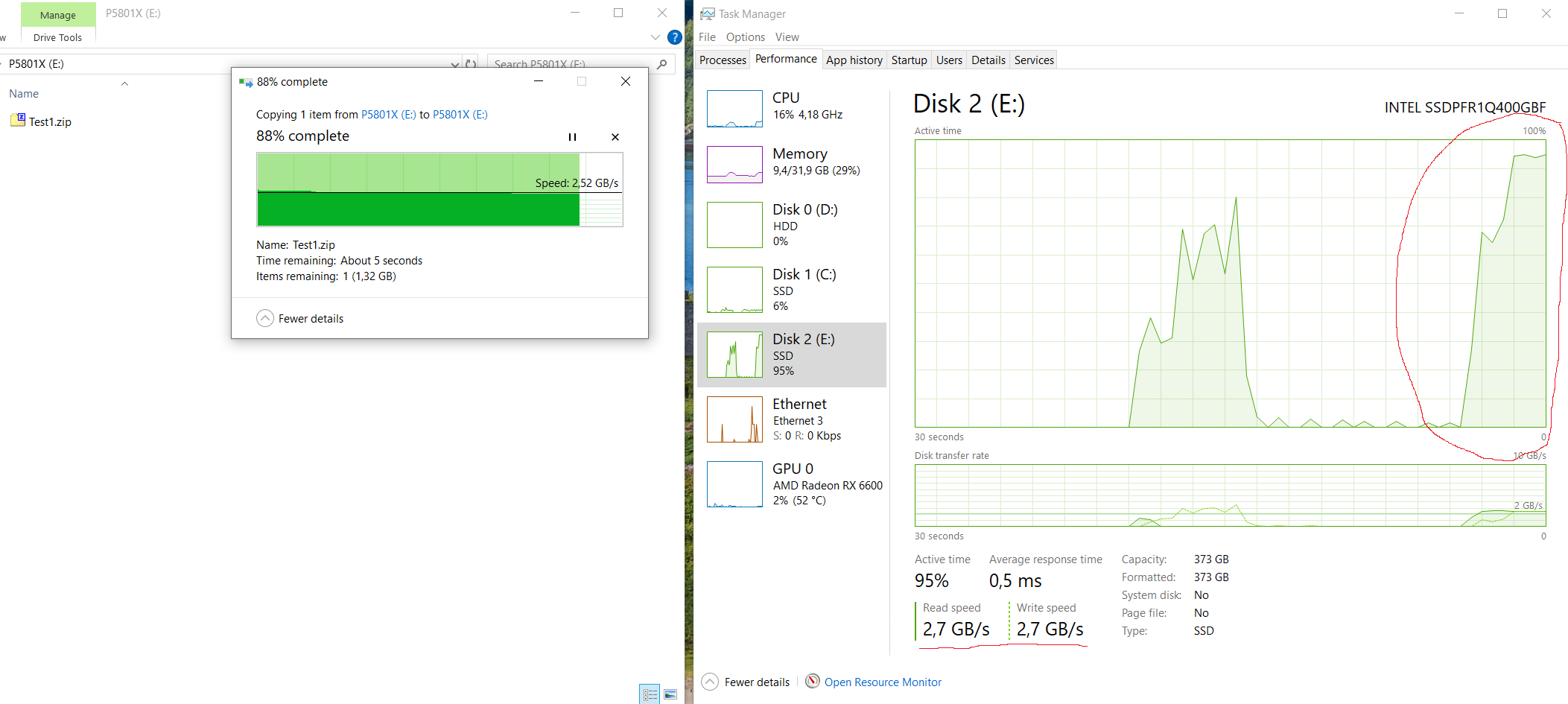Viewport: 1568px width, 704px height.
Task: Click the Open Resource Monitor link
Action: [883, 682]
